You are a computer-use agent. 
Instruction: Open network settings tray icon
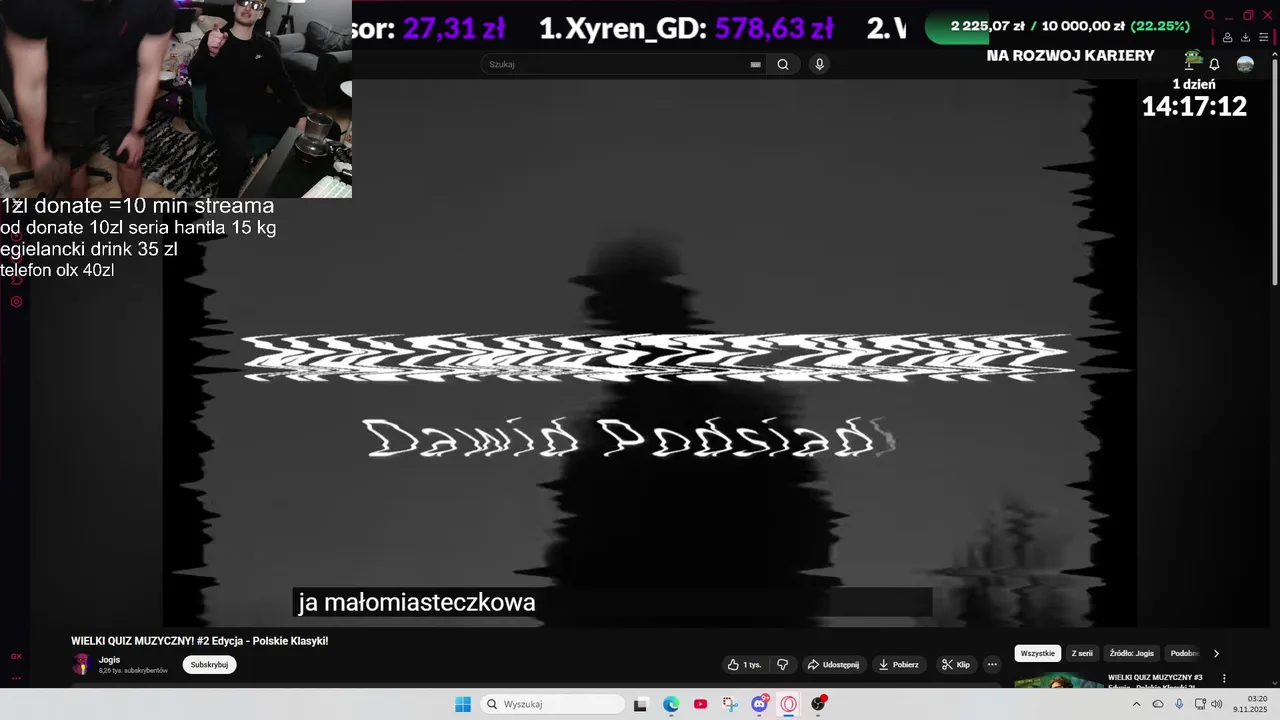(1200, 704)
